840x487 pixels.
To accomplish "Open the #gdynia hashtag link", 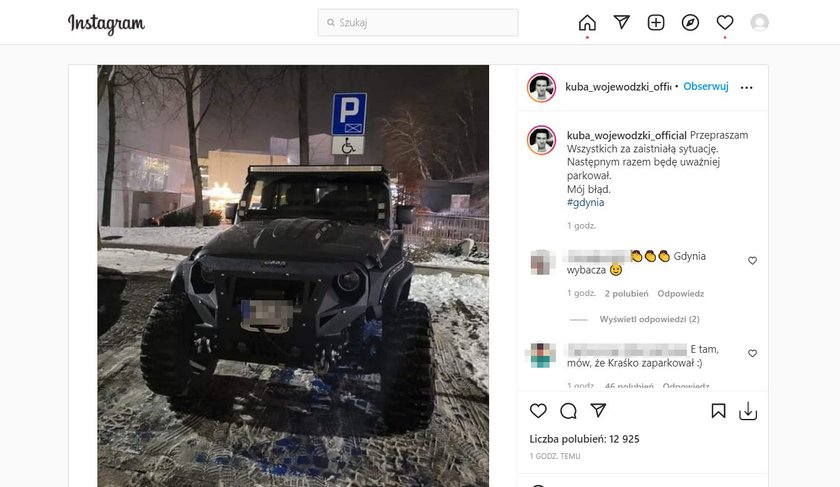I will [x=586, y=203].
